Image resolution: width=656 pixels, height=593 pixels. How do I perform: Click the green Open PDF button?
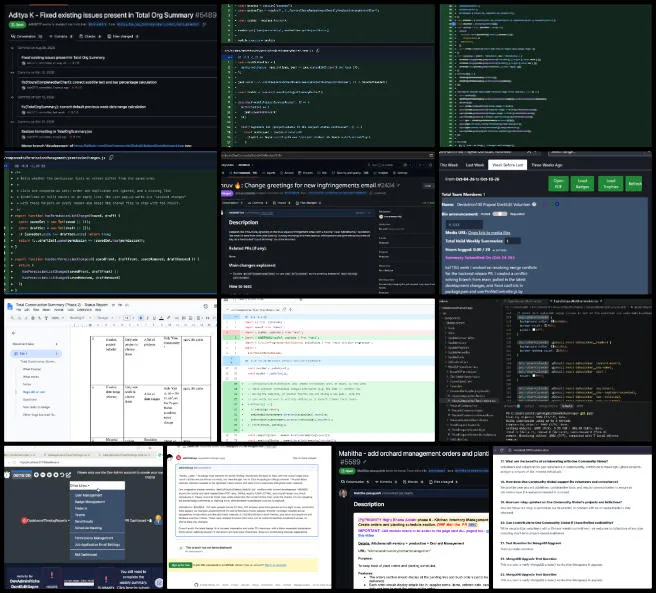(x=558, y=184)
